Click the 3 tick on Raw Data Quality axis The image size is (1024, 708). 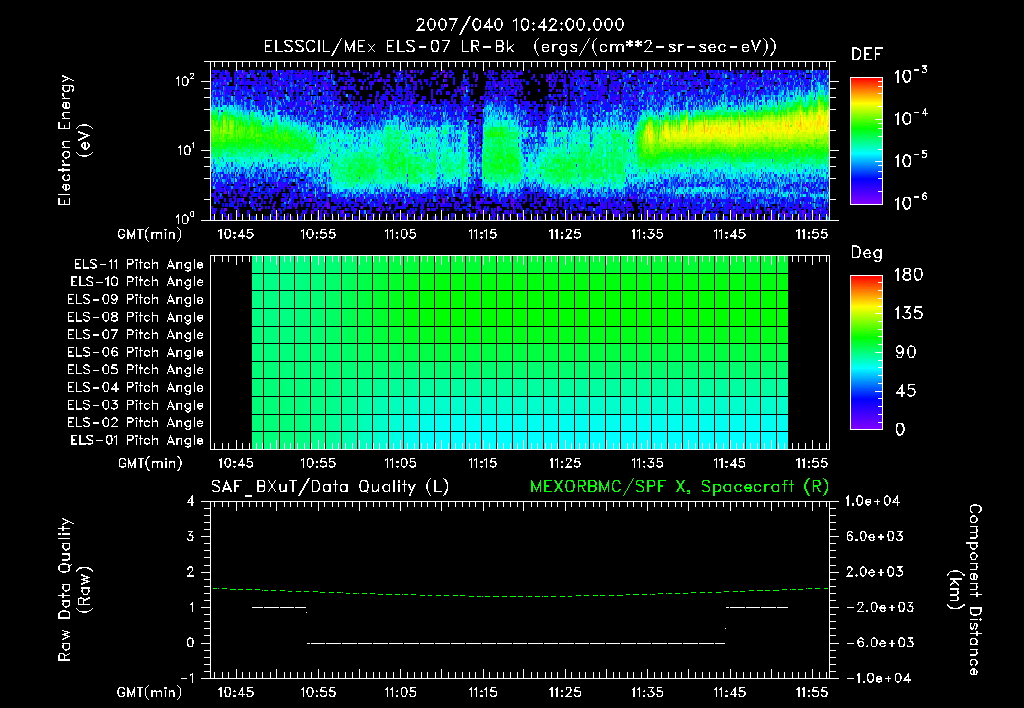191,536
